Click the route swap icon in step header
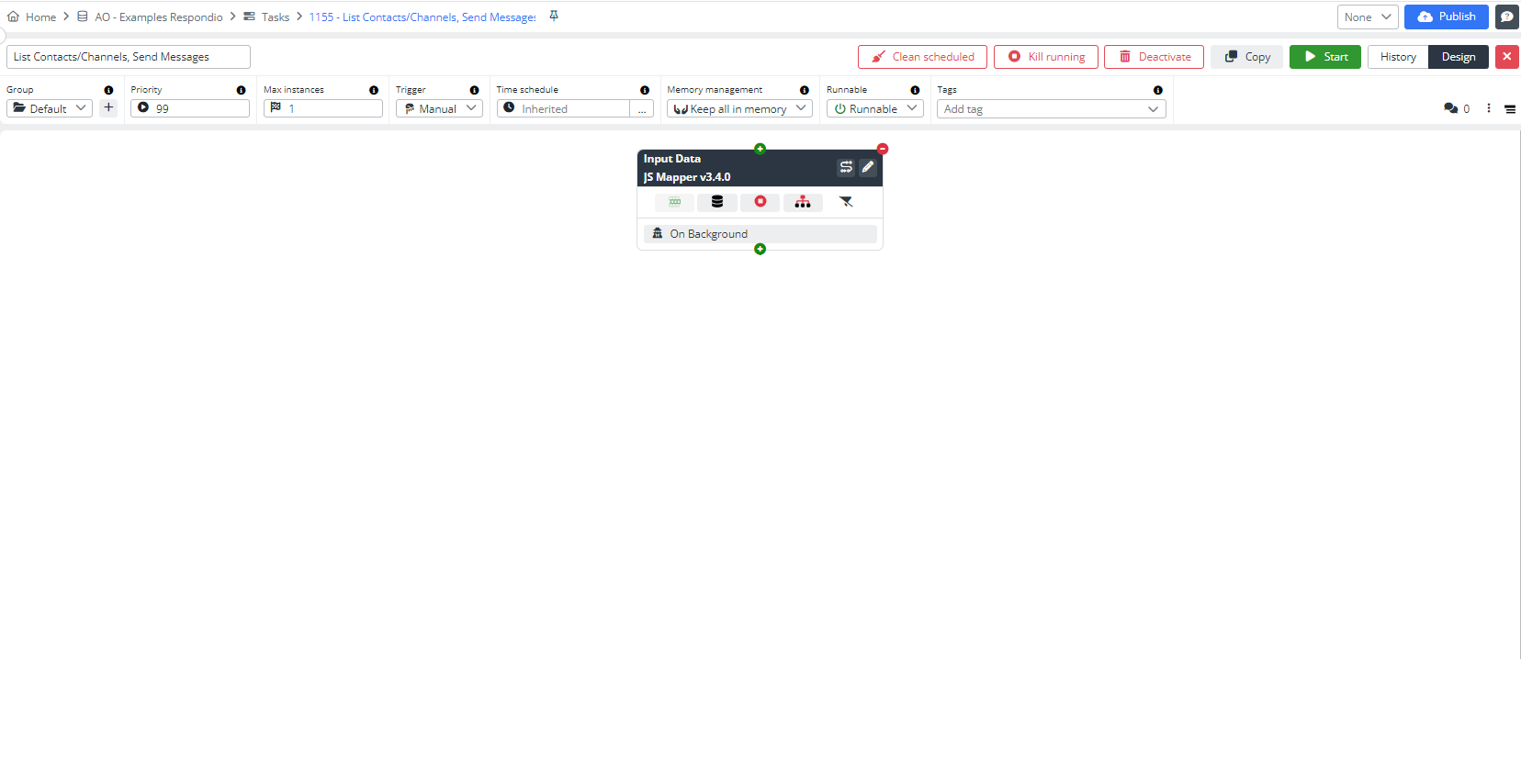The image size is (1521, 784). click(846, 167)
